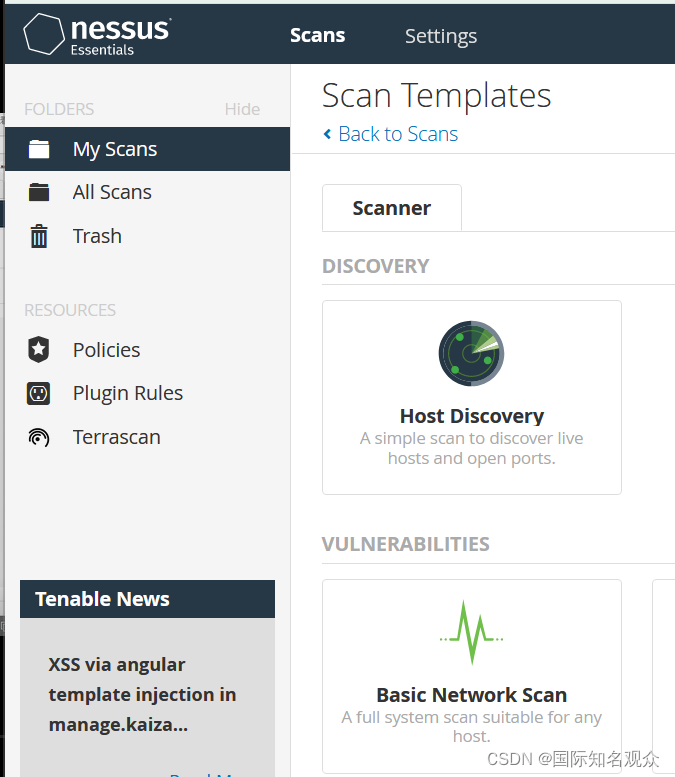Image resolution: width=675 pixels, height=777 pixels.
Task: Open the Scans top navigation tab
Action: coord(317,35)
